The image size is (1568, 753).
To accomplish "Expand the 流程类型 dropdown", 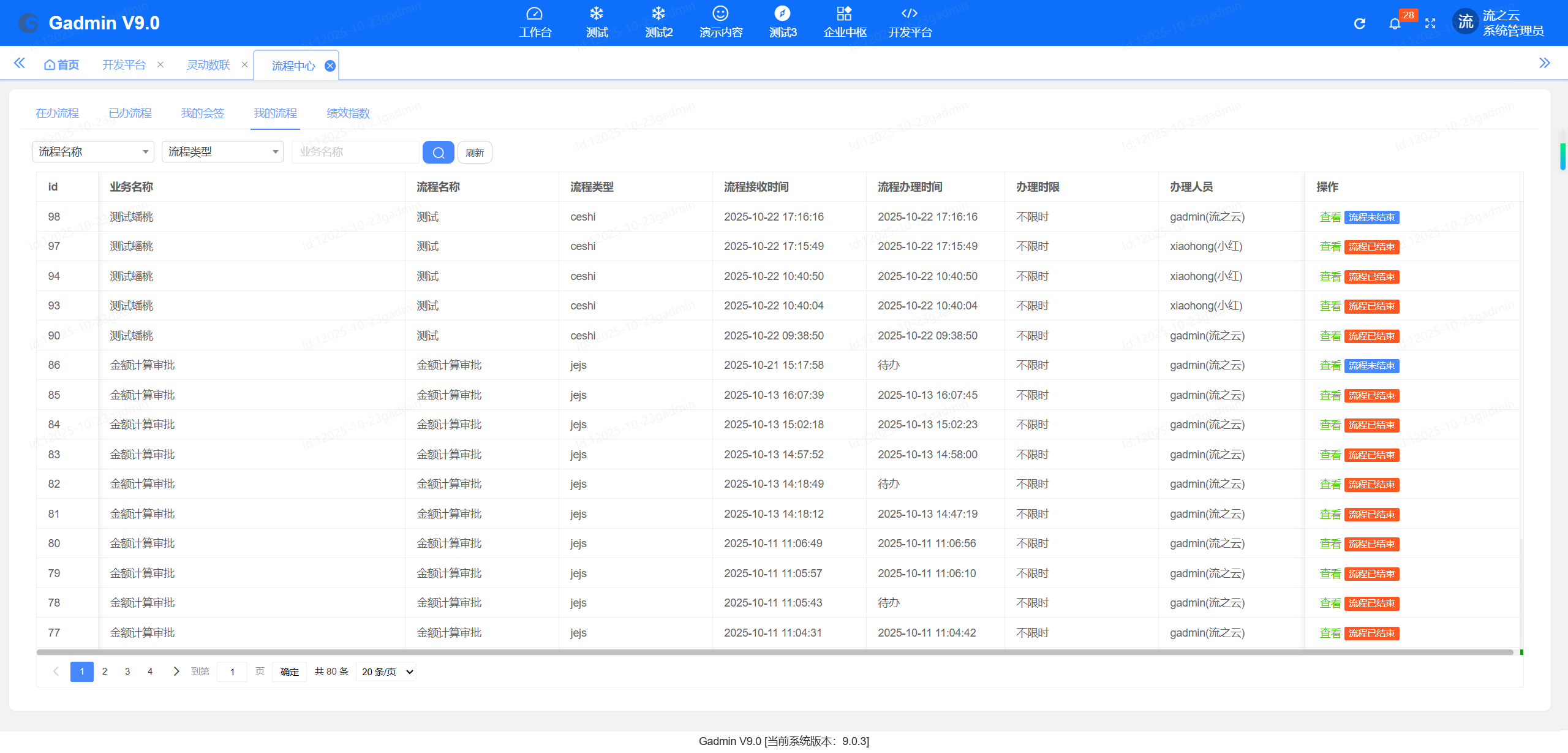I will tap(222, 152).
